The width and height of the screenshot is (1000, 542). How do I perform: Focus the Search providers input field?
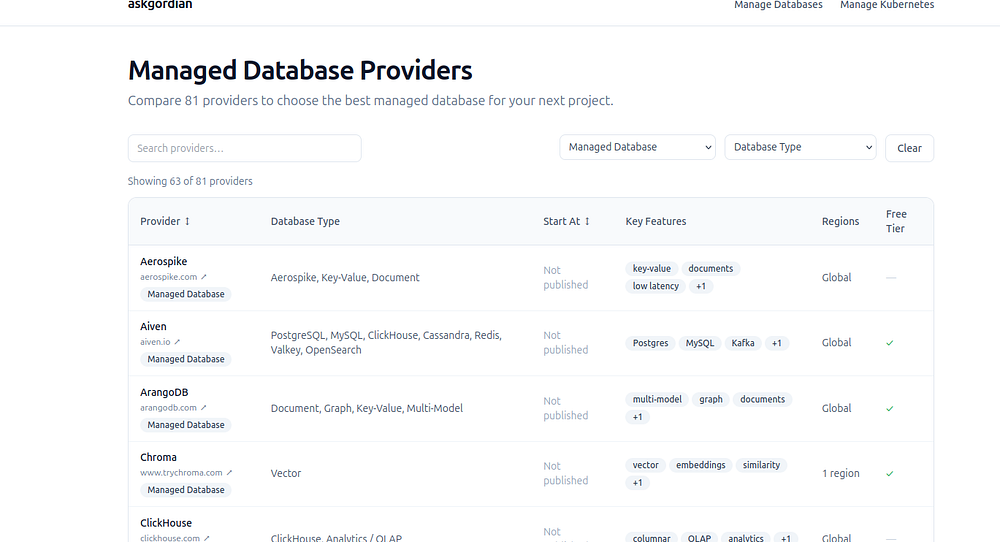[245, 148]
